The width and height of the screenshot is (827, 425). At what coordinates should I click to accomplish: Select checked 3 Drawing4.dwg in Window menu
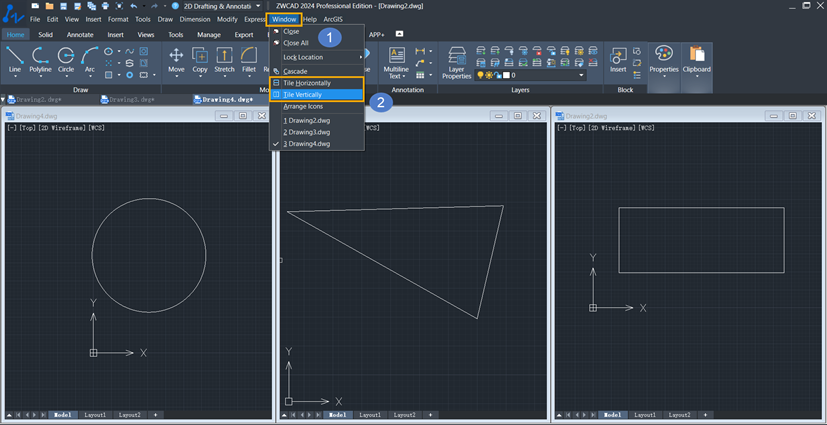pos(316,143)
